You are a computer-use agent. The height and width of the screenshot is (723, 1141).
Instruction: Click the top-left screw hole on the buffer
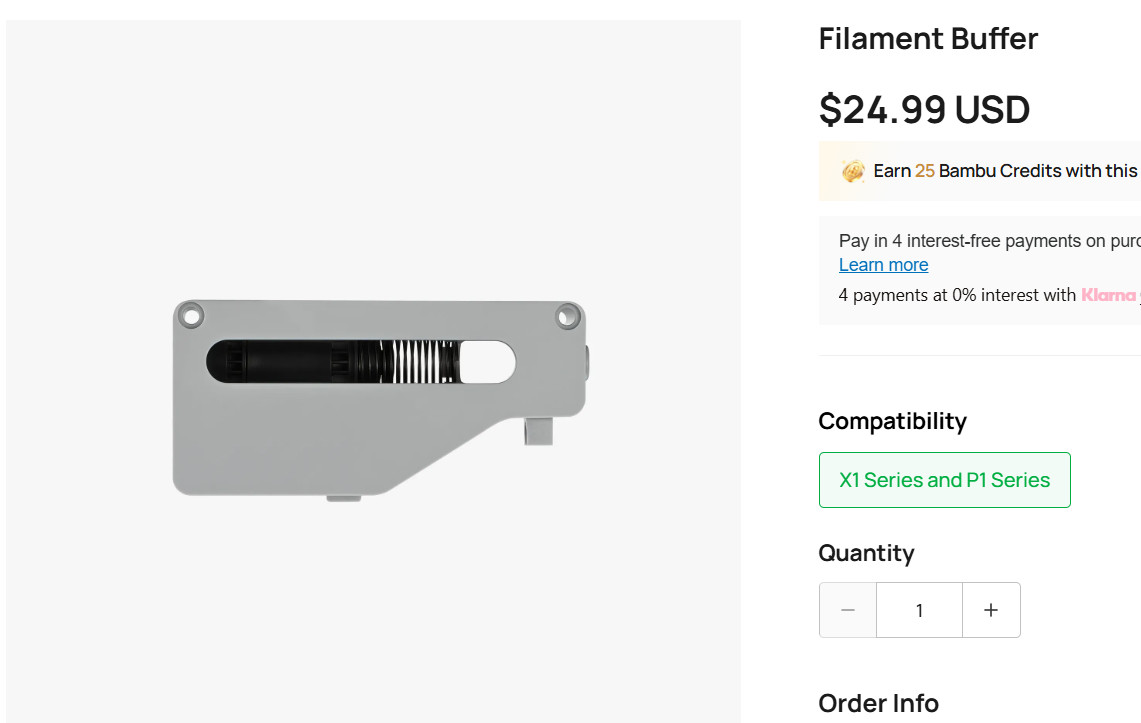191,316
